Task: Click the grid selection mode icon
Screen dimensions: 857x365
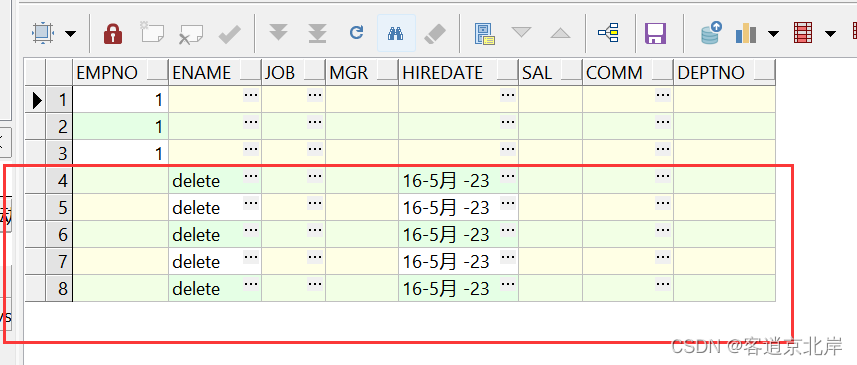Action: pos(43,34)
